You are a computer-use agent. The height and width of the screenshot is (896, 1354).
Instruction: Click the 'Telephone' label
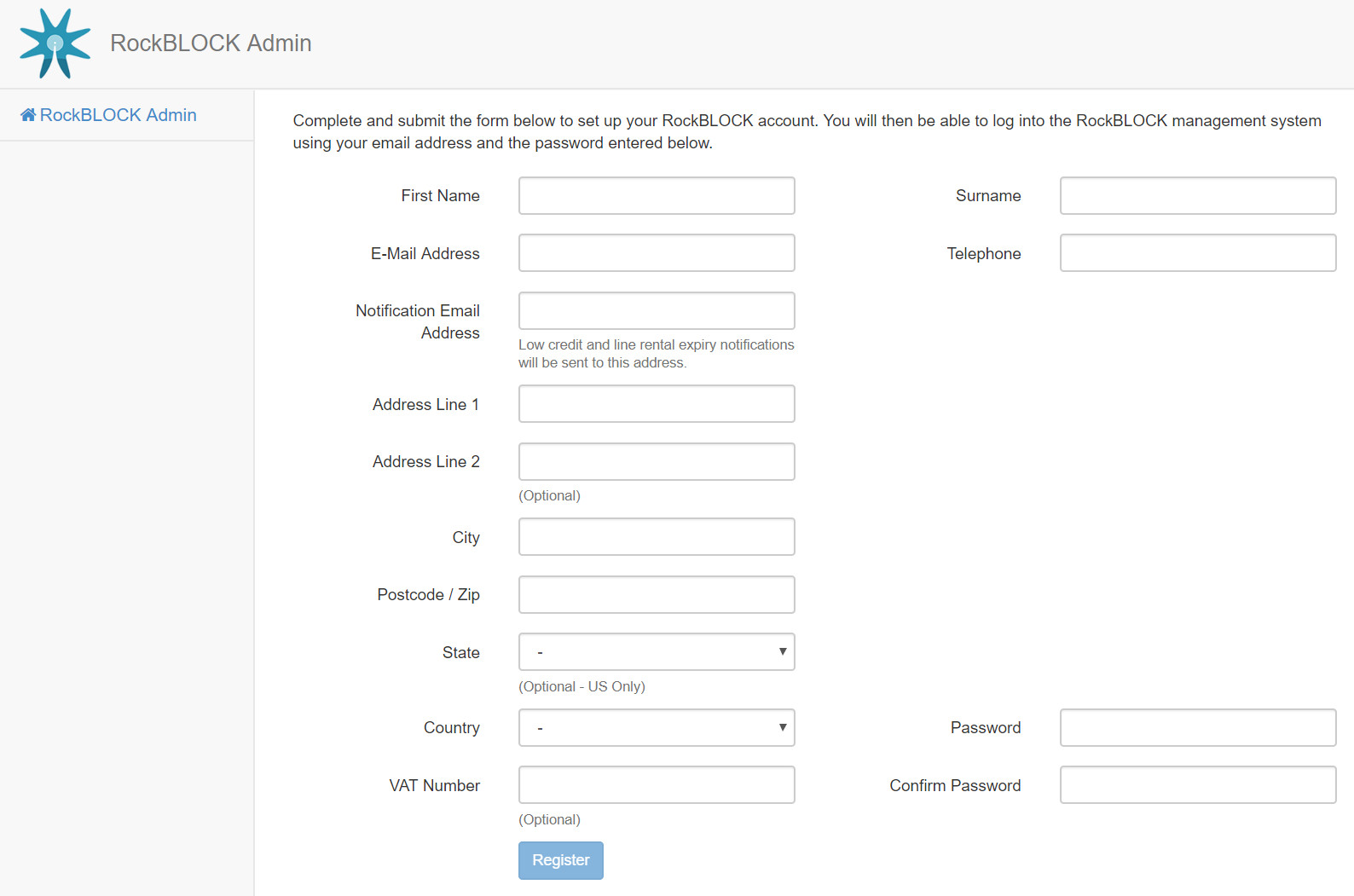coord(984,253)
